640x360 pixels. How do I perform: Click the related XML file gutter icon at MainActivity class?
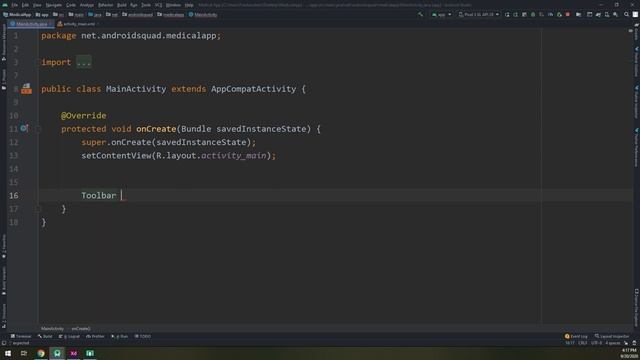[27, 89]
